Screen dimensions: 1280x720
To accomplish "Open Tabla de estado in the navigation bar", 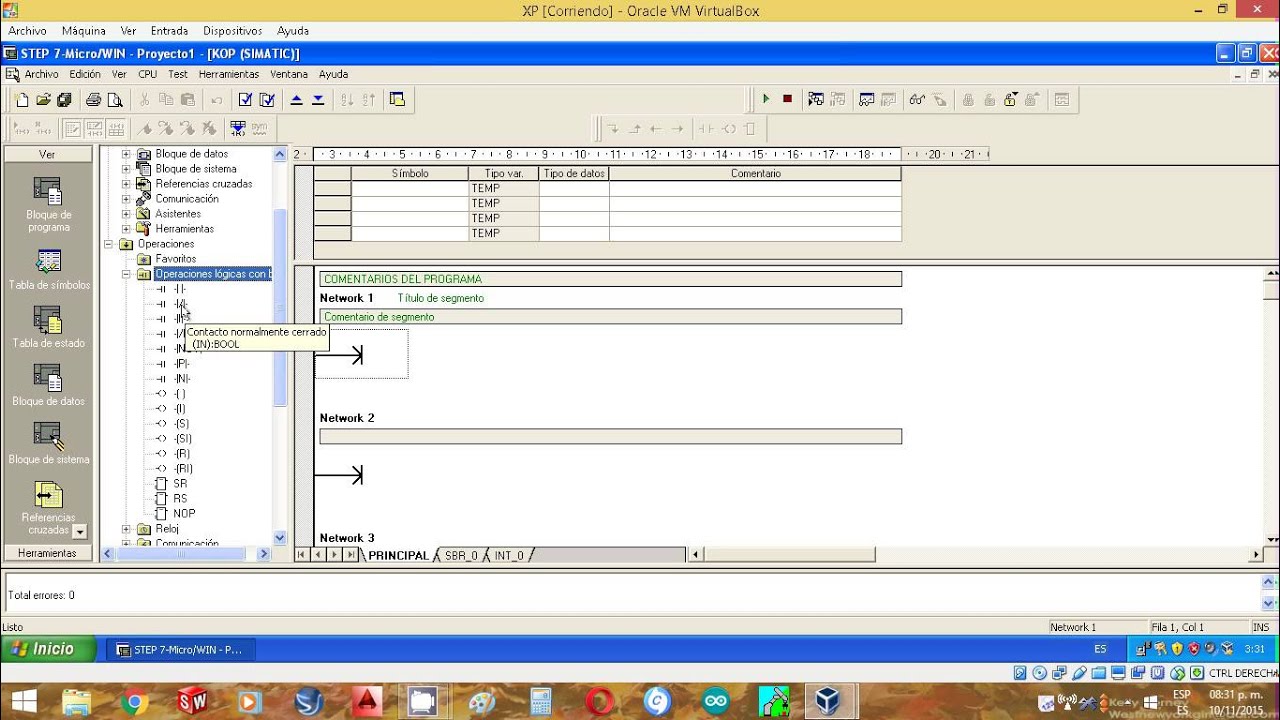I will tap(48, 327).
